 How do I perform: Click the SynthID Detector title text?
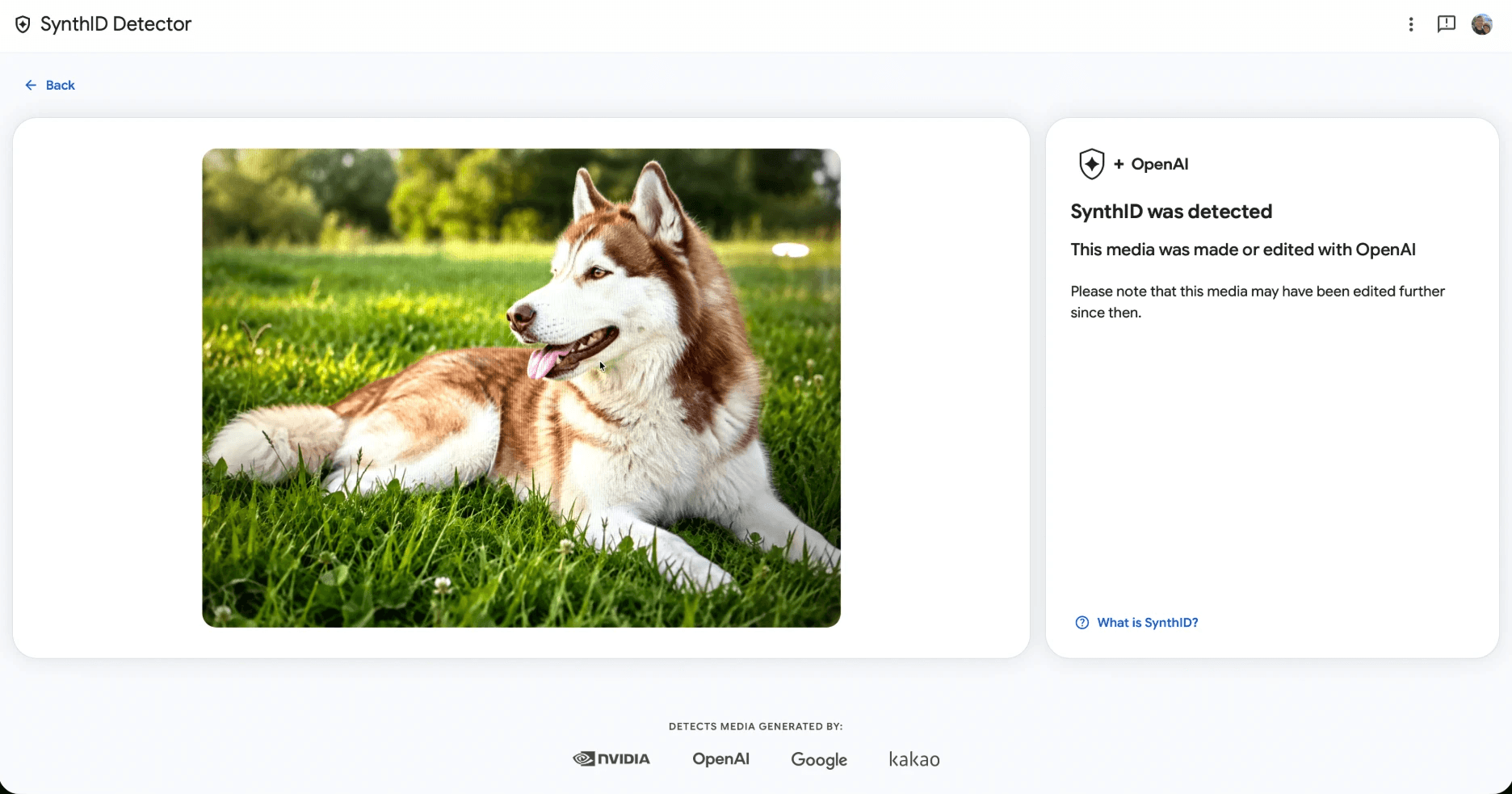(x=115, y=24)
